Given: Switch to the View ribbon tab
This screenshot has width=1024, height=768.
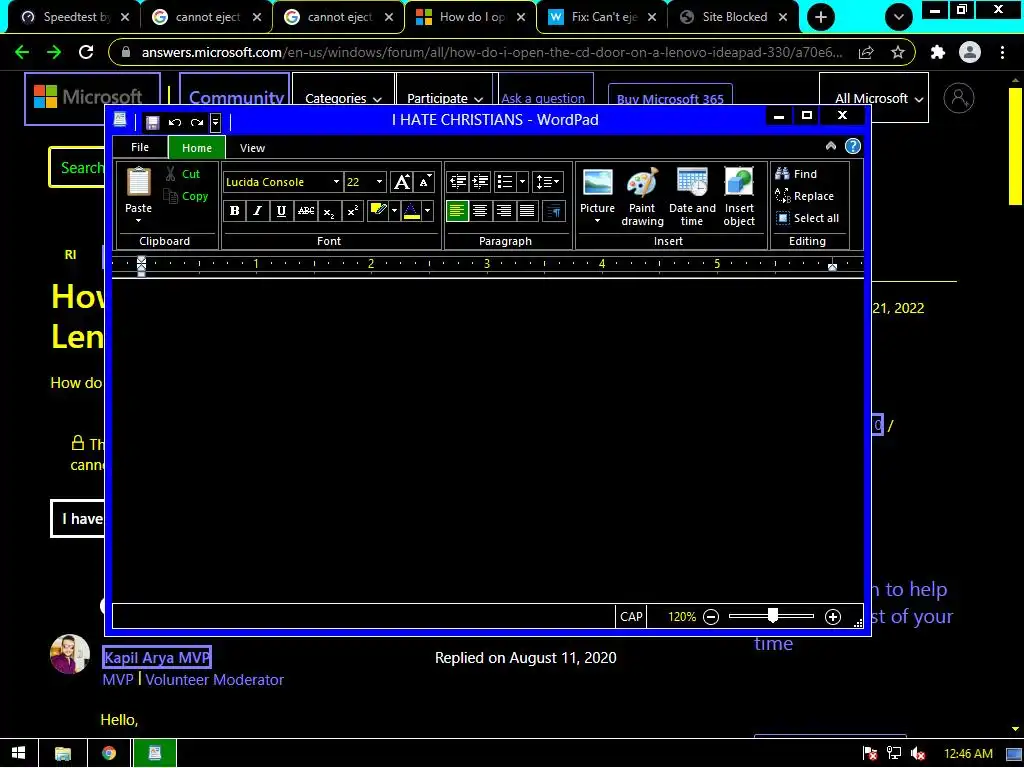Looking at the screenshot, I should (252, 148).
